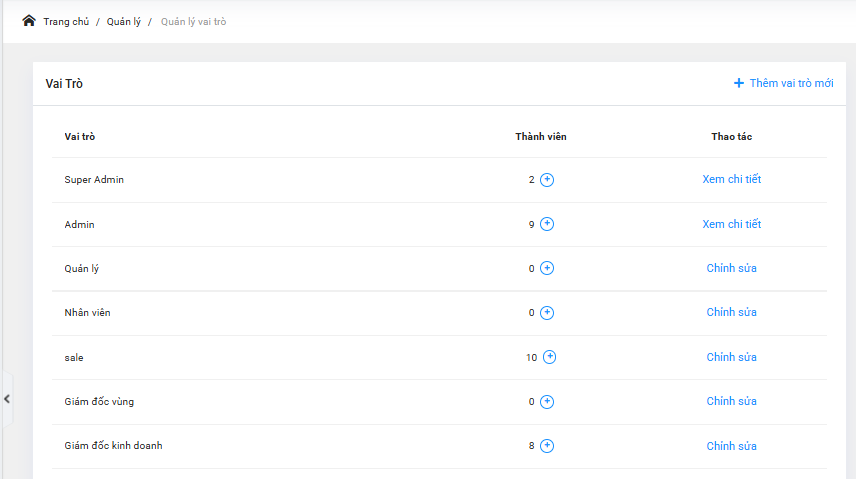Click Chỉnh sửa for Giám đốc vùng
Screen dimensions: 856x479
coord(731,402)
